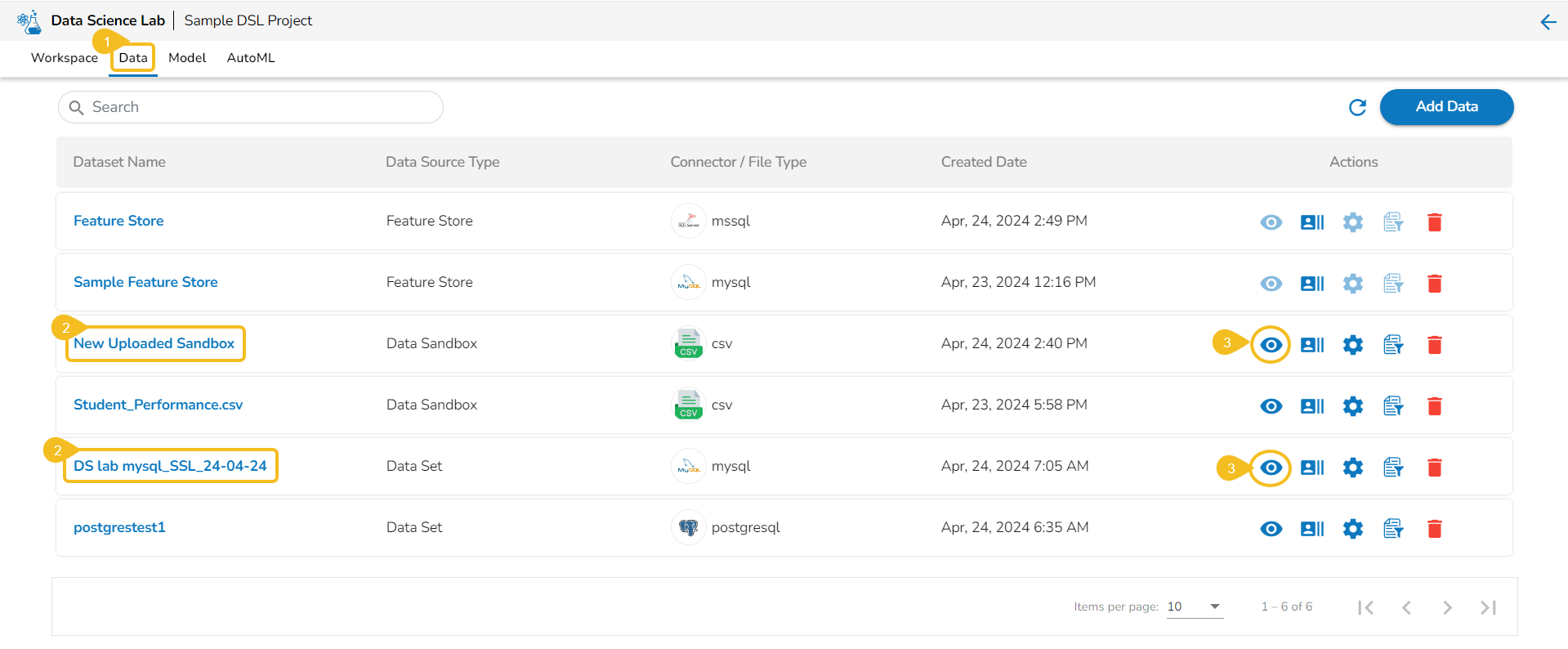Click the refresh icon beside Add Data
Viewport: 1568px width, 649px height.
[x=1357, y=107]
